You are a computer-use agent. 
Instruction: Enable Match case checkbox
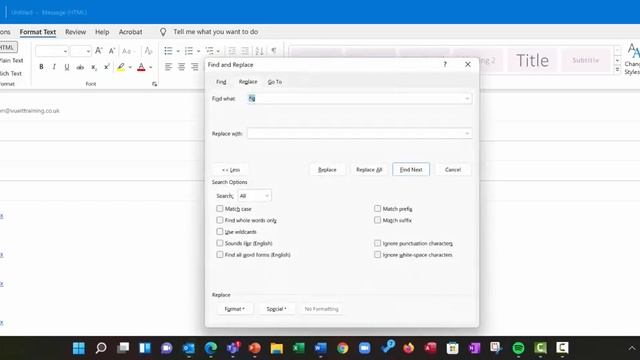tap(220, 209)
